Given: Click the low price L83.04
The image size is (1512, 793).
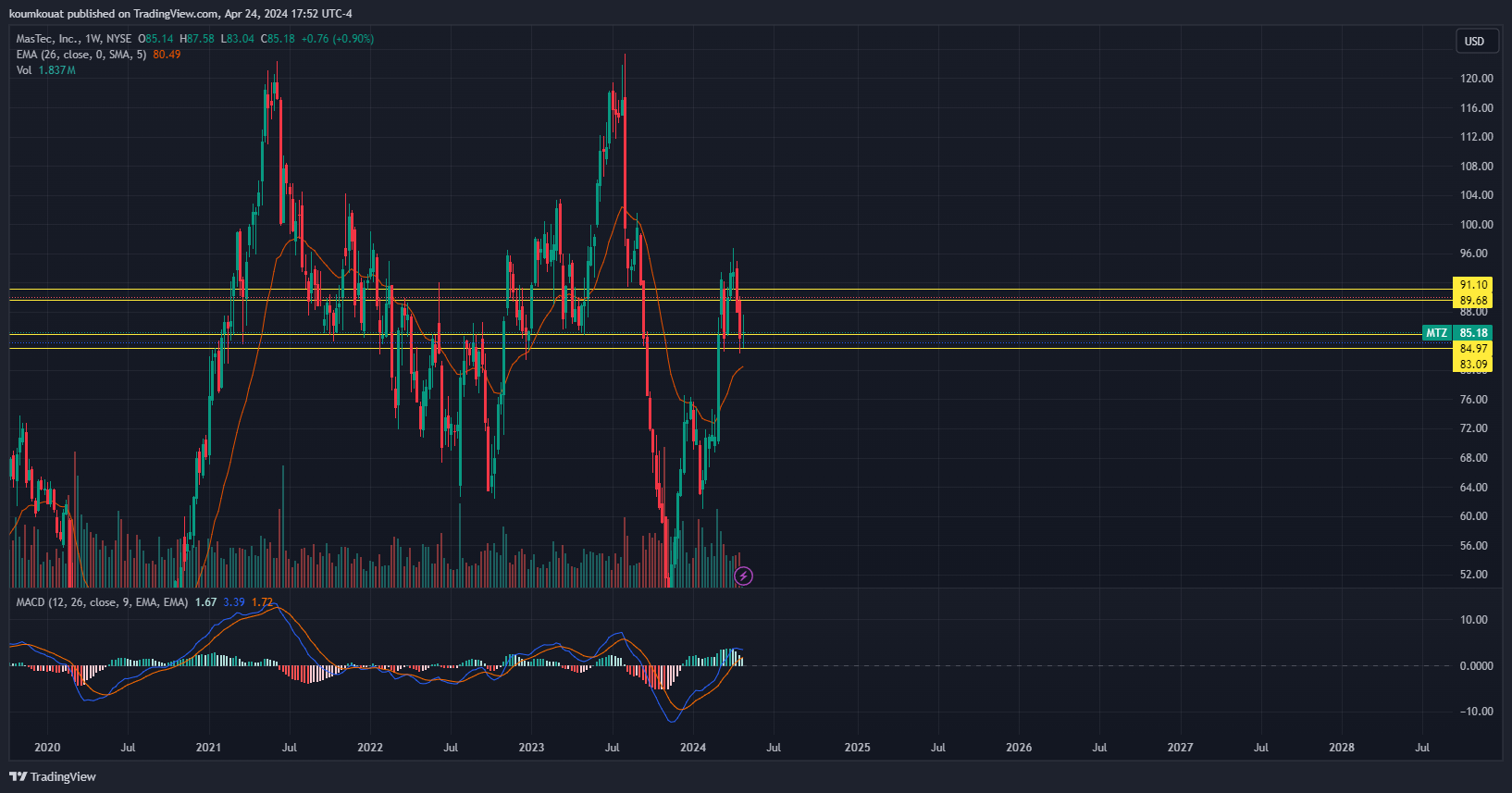Looking at the screenshot, I should pos(237,39).
